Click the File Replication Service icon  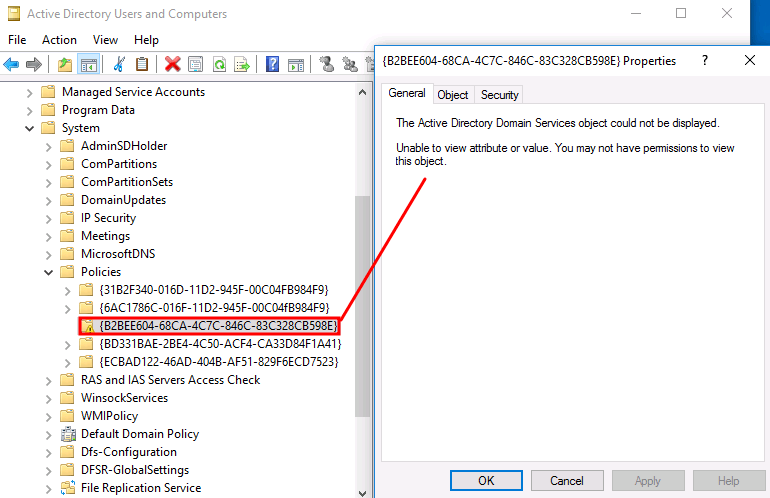pos(68,488)
